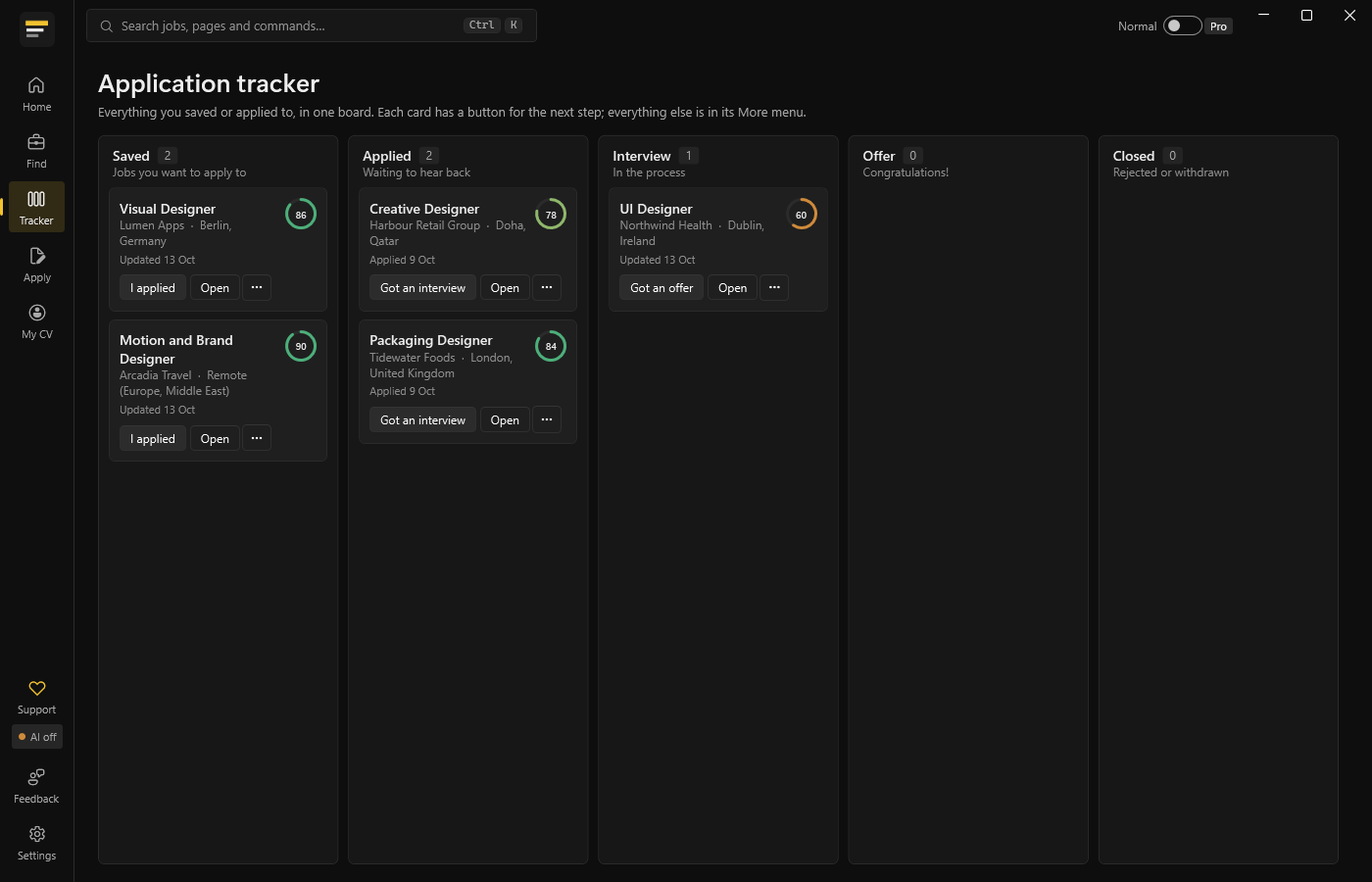Open More menu for Motion and Brand Designer

click(x=257, y=438)
